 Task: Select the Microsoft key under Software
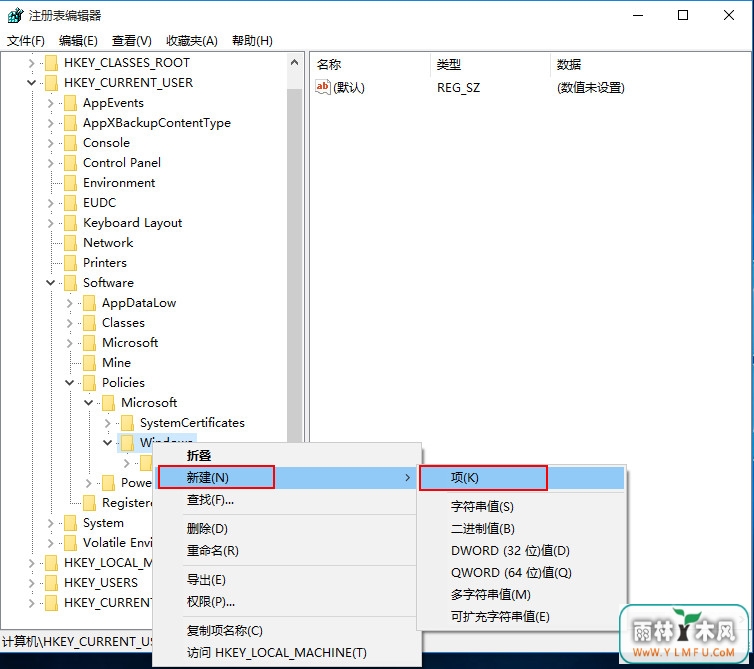[130, 343]
